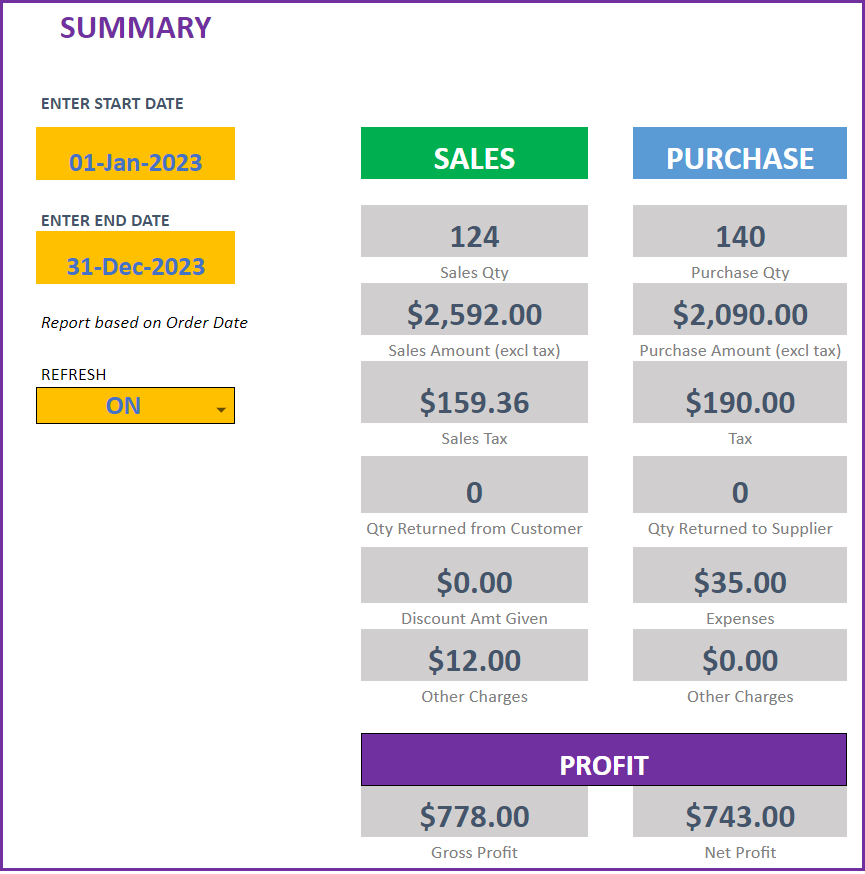Viewport: 865px width, 874px height.
Task: Click the green SALES header
Action: (x=474, y=153)
